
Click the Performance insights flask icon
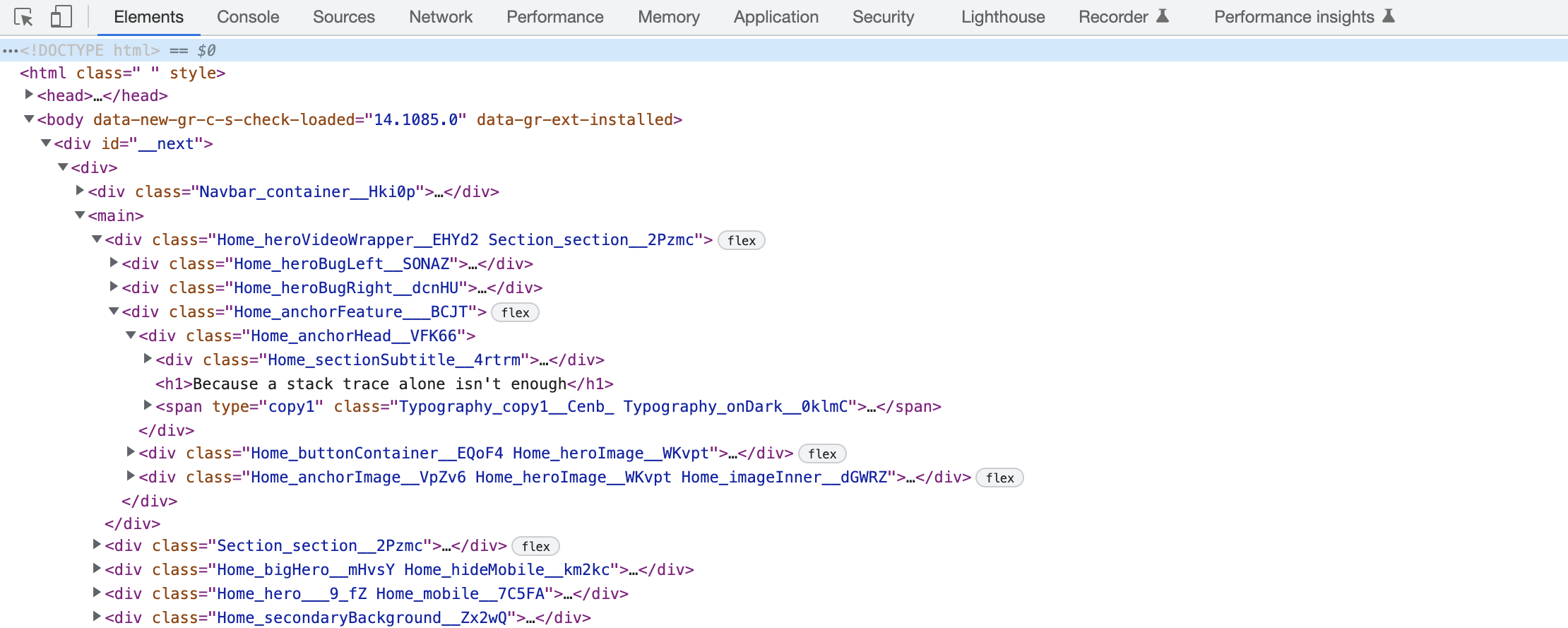(x=1389, y=16)
